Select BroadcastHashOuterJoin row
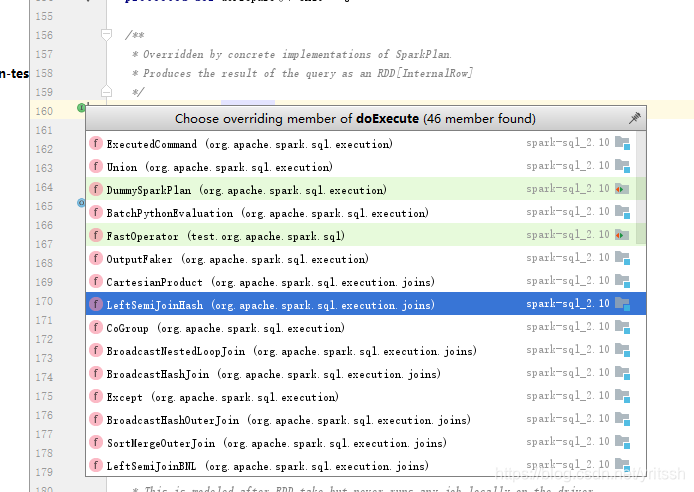The height and width of the screenshot is (492, 694). click(x=366, y=419)
